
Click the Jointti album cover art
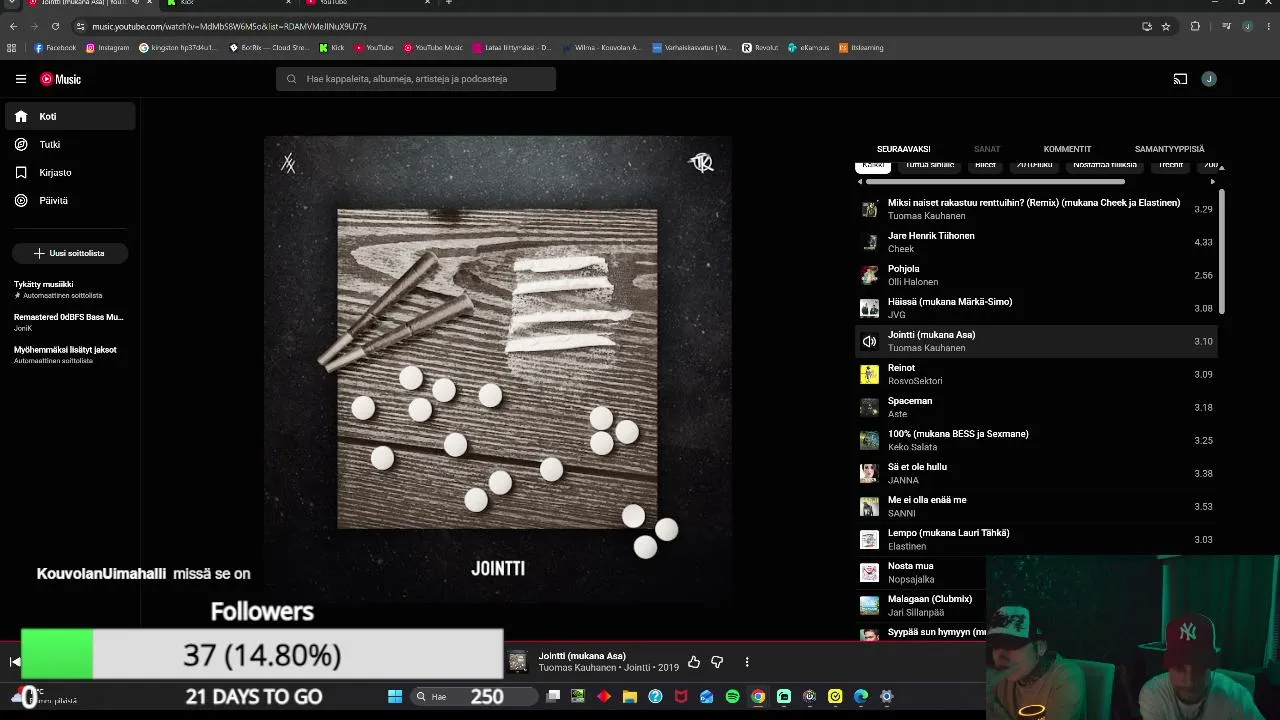pos(497,369)
